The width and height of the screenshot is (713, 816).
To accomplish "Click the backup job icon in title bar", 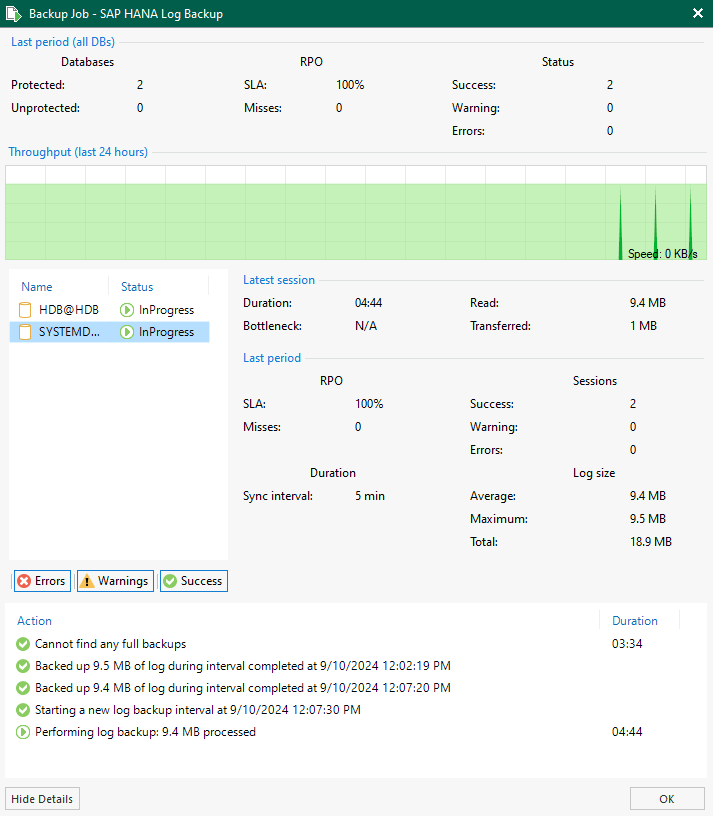I will (14, 14).
